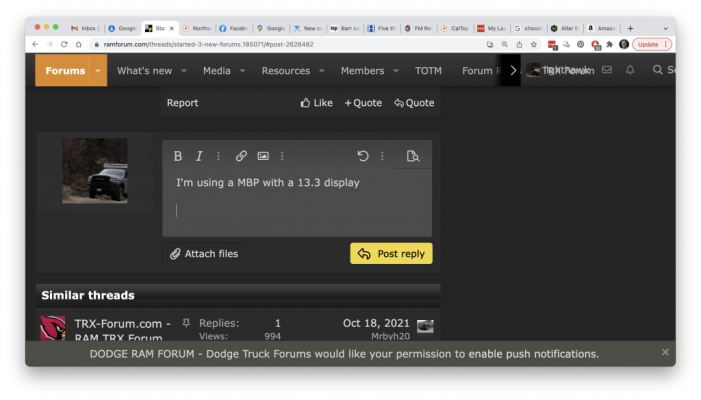Open forum inbox envelope icon

(x=607, y=70)
